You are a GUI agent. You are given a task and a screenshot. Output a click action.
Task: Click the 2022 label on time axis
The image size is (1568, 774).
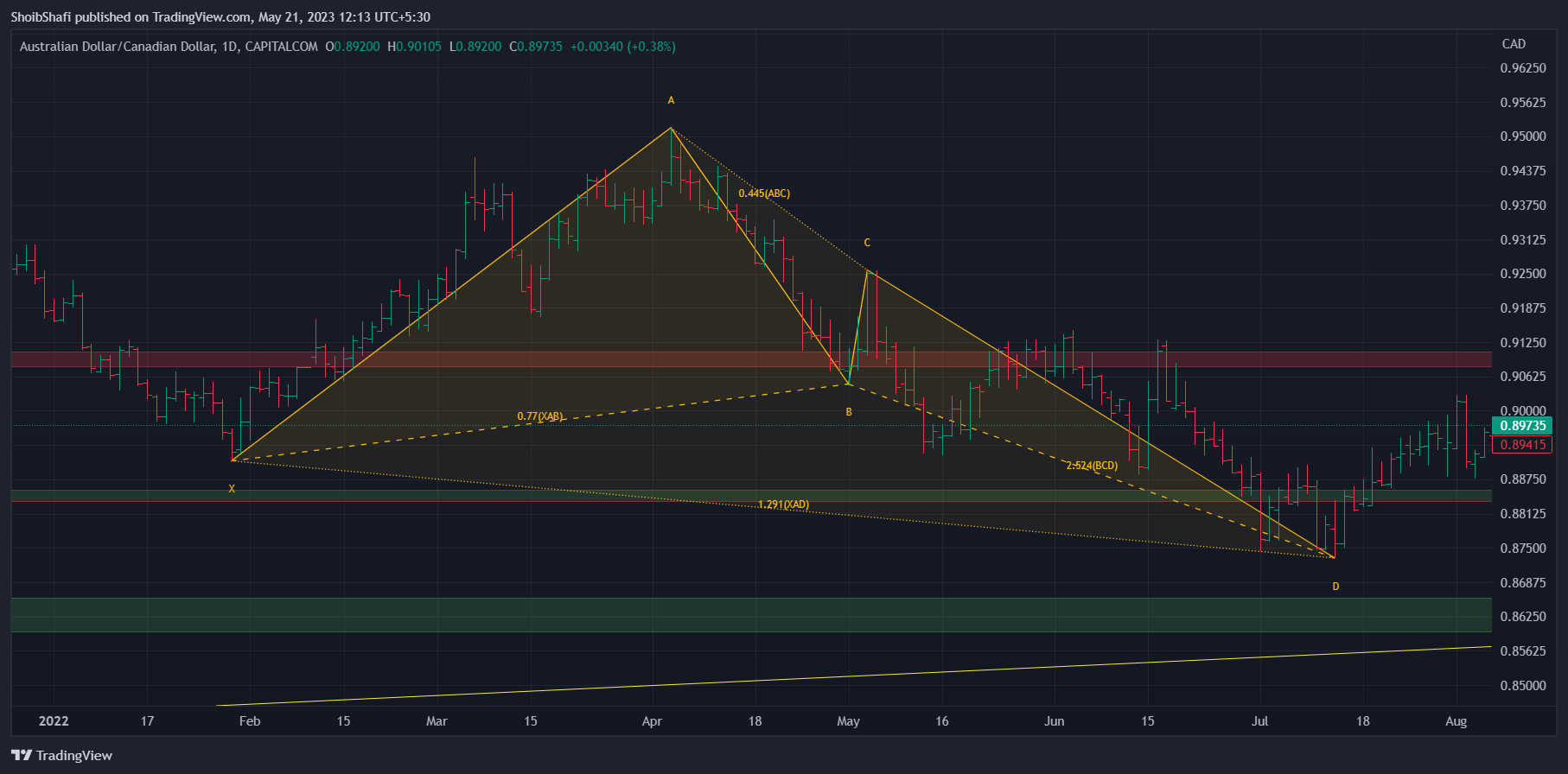click(x=54, y=721)
